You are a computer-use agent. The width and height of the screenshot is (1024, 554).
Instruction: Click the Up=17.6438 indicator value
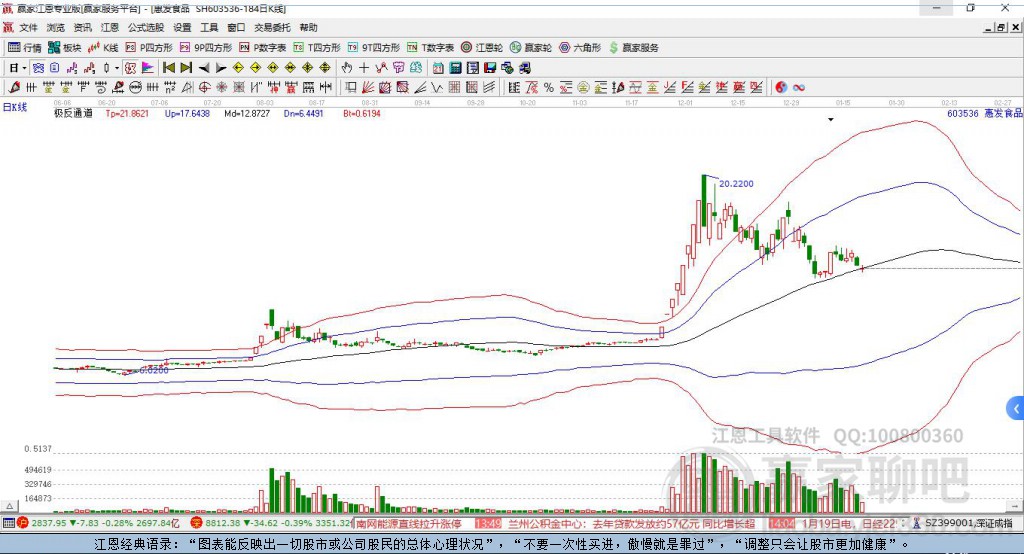tap(187, 113)
